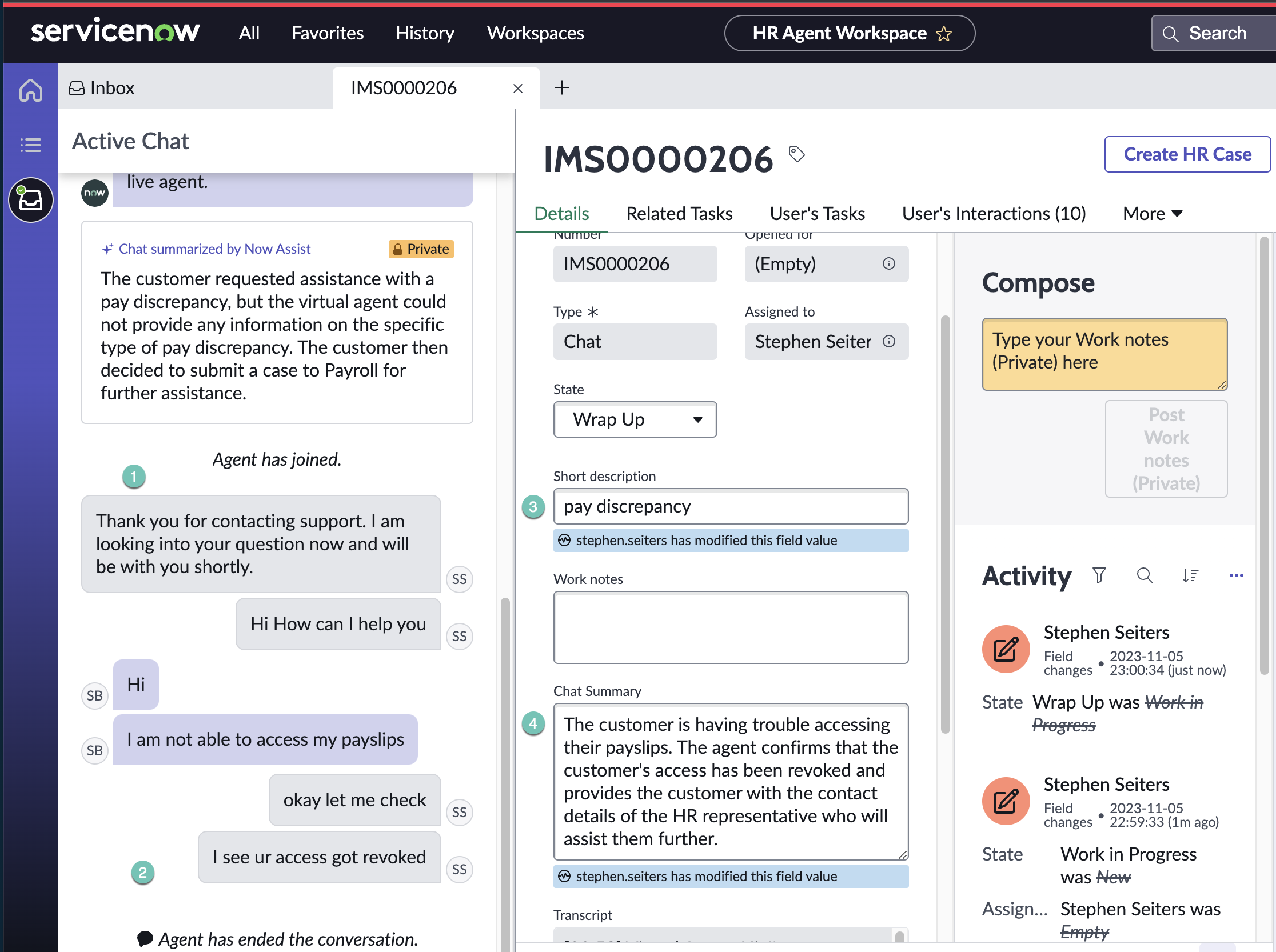The image size is (1276, 952).
Task: Click the tag icon next to IMS0000206
Action: pyautogui.click(x=796, y=154)
